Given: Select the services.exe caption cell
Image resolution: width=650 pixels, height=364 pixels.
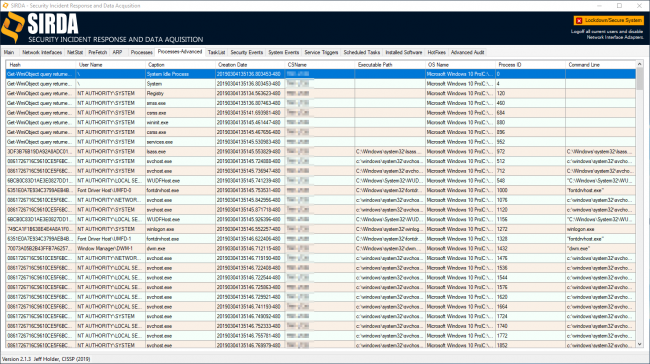Looking at the screenshot, I should click(180, 142).
